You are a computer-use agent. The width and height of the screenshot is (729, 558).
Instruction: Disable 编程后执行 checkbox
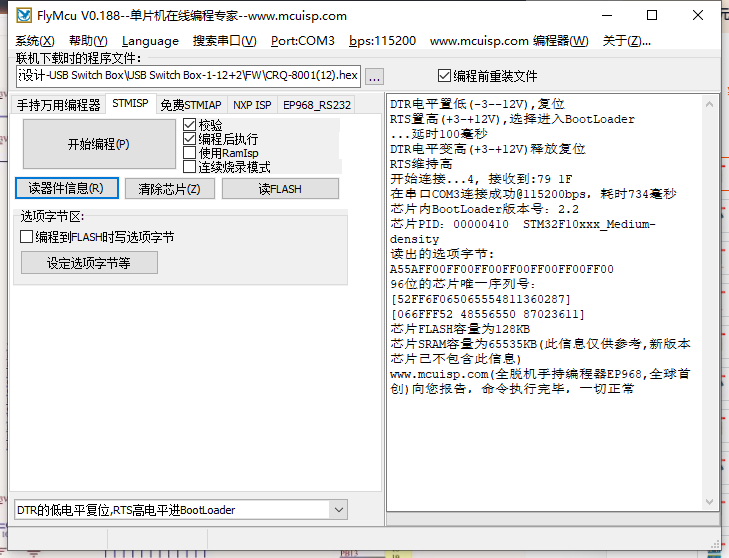pos(190,139)
